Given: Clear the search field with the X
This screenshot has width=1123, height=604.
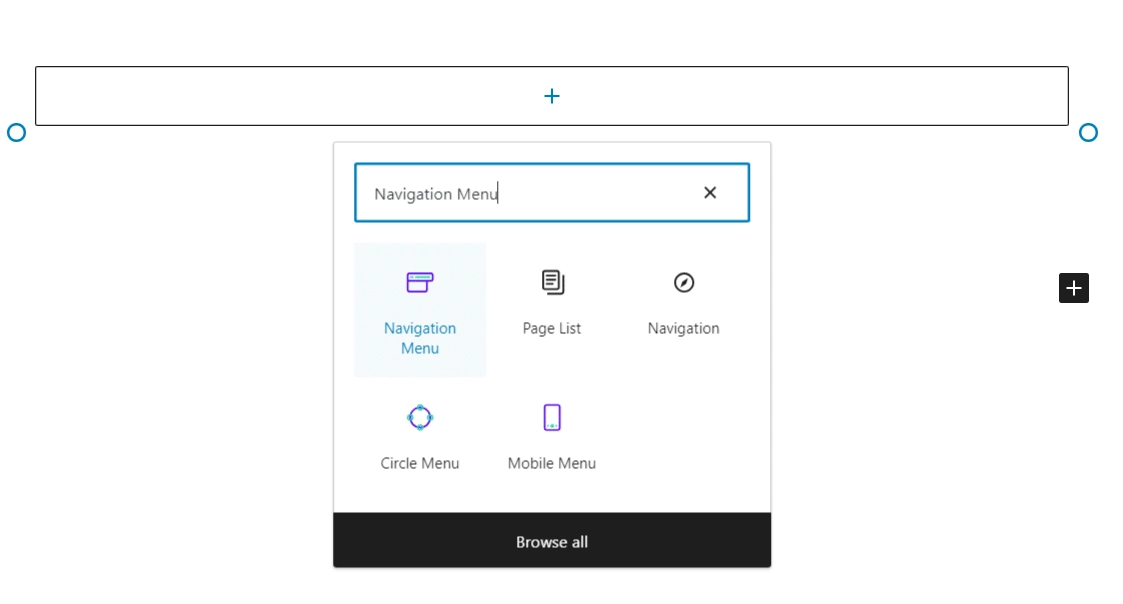Looking at the screenshot, I should click(x=709, y=192).
